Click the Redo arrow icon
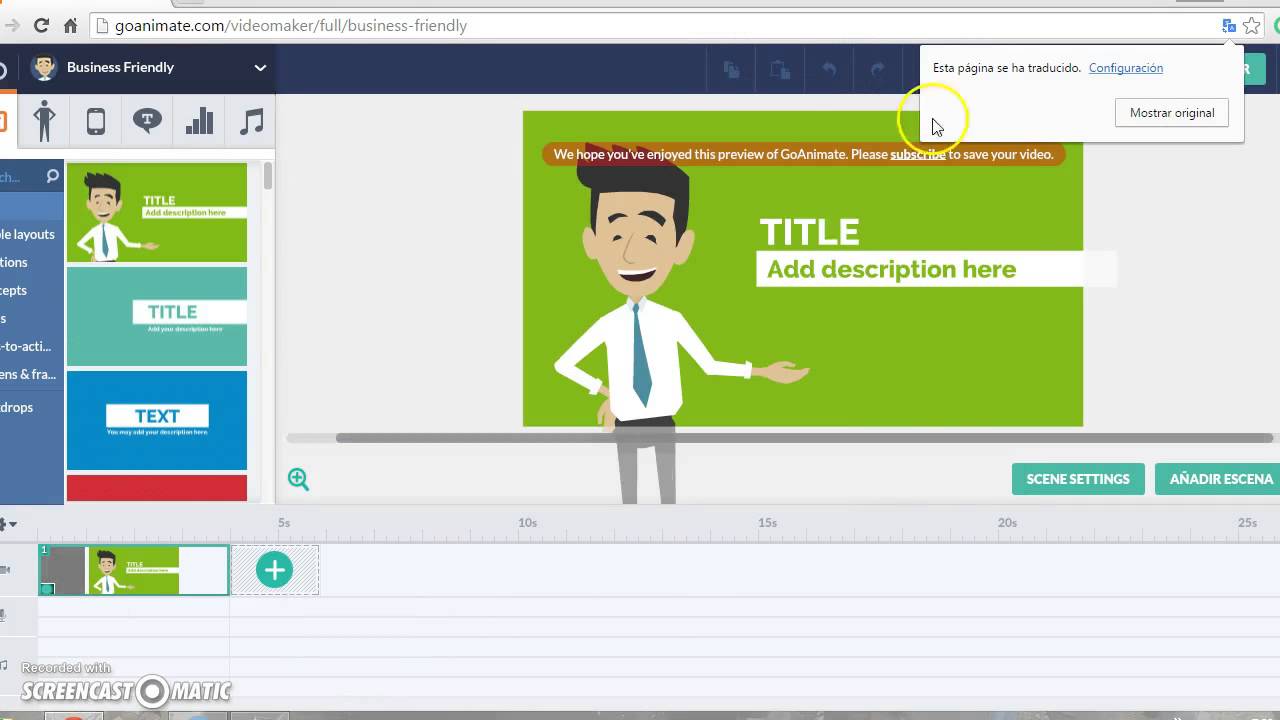Viewport: 1280px width, 720px height. [x=877, y=69]
